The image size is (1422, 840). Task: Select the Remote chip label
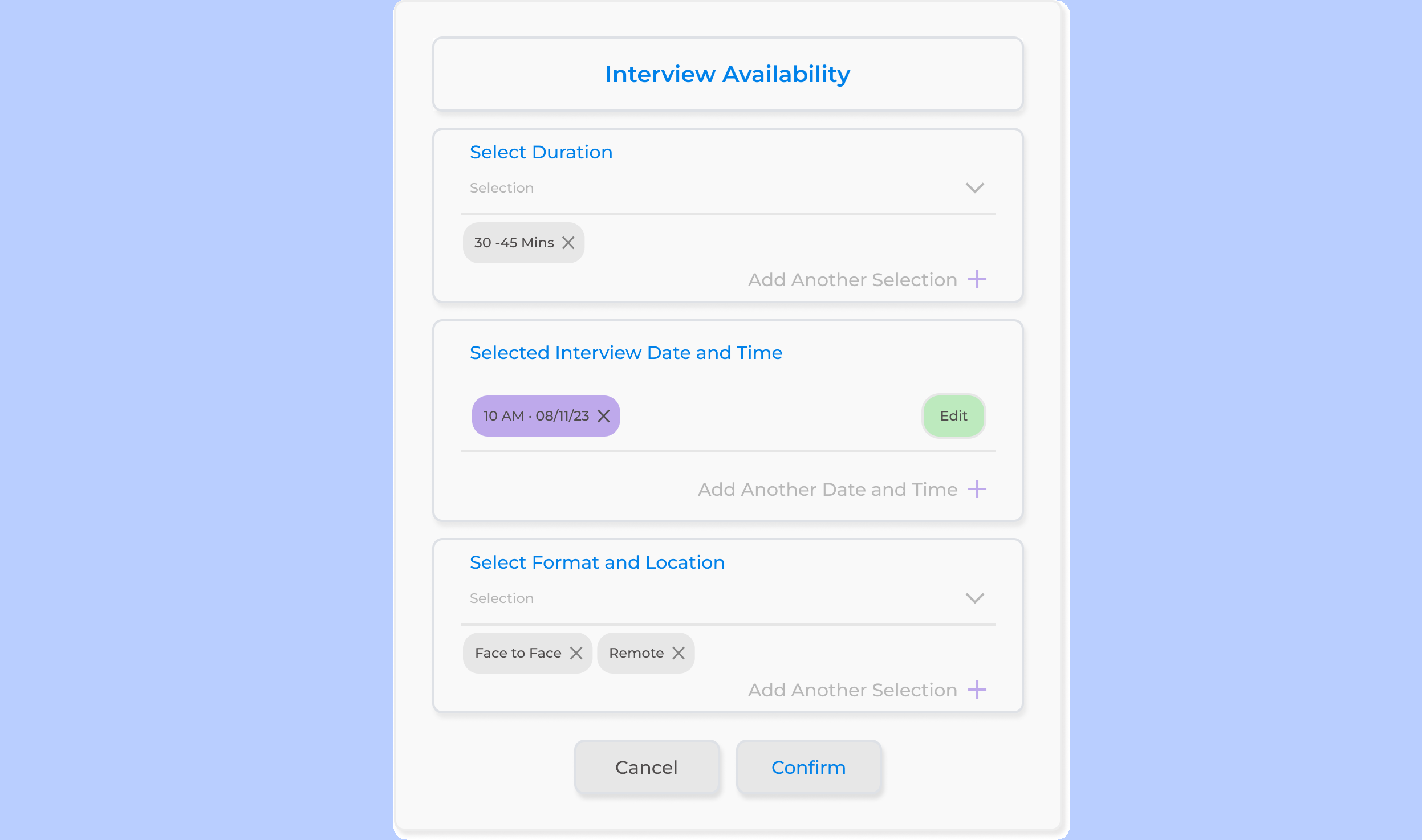point(636,653)
